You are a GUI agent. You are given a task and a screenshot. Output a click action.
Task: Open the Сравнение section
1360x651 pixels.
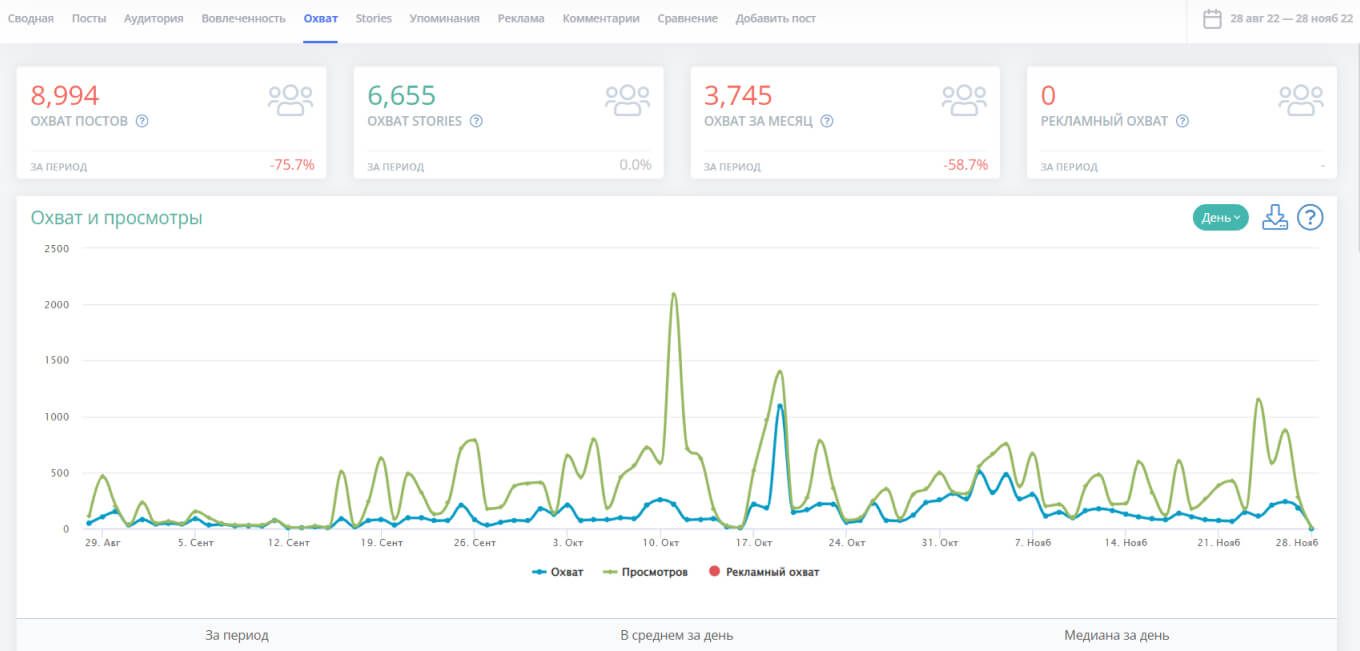pyautogui.click(x=687, y=19)
